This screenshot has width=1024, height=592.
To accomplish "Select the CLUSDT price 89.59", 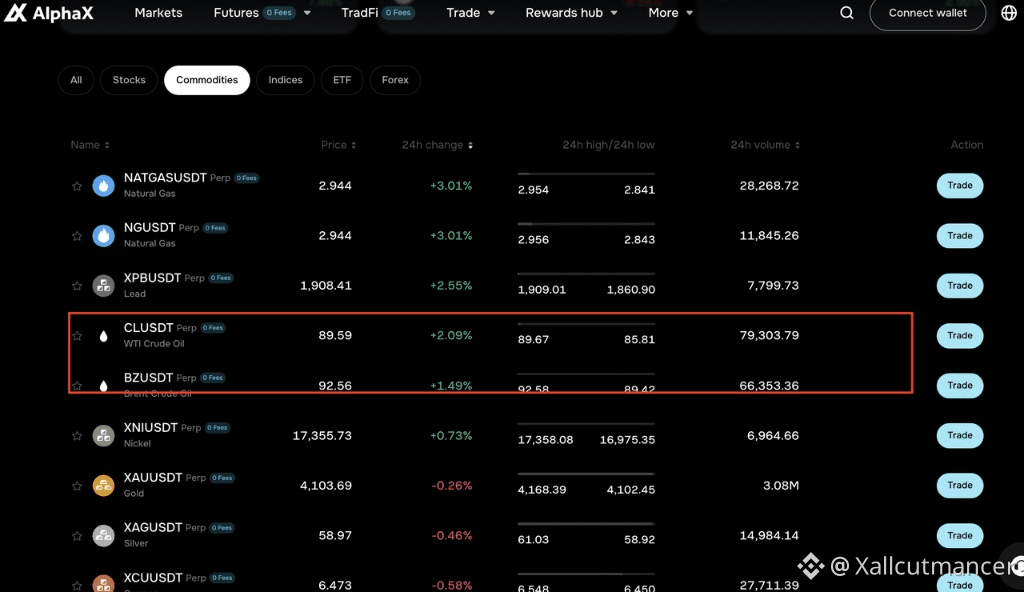I will (335, 335).
